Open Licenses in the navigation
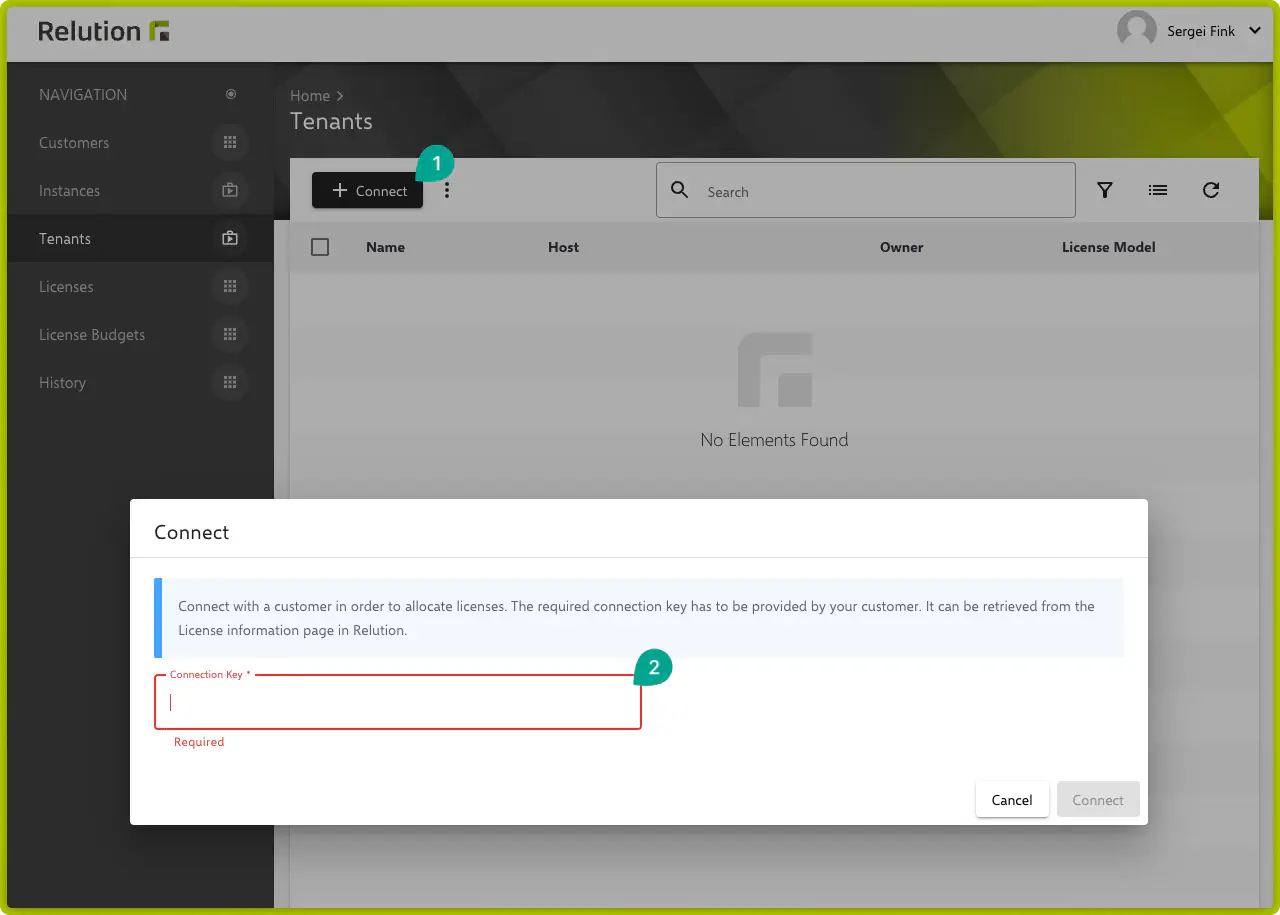The image size is (1280, 915). pos(66,287)
